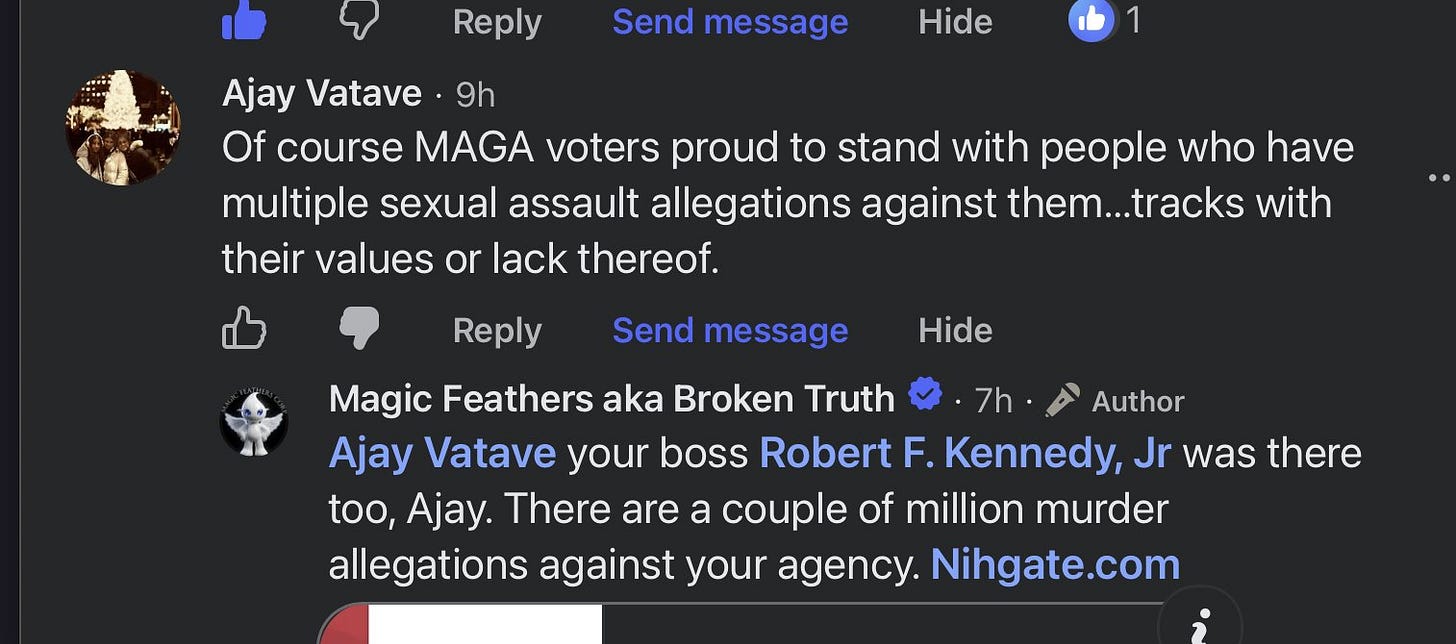The image size is (1456, 644).
Task: Open Ajay Vatave's profile picture
Action: coord(123,128)
